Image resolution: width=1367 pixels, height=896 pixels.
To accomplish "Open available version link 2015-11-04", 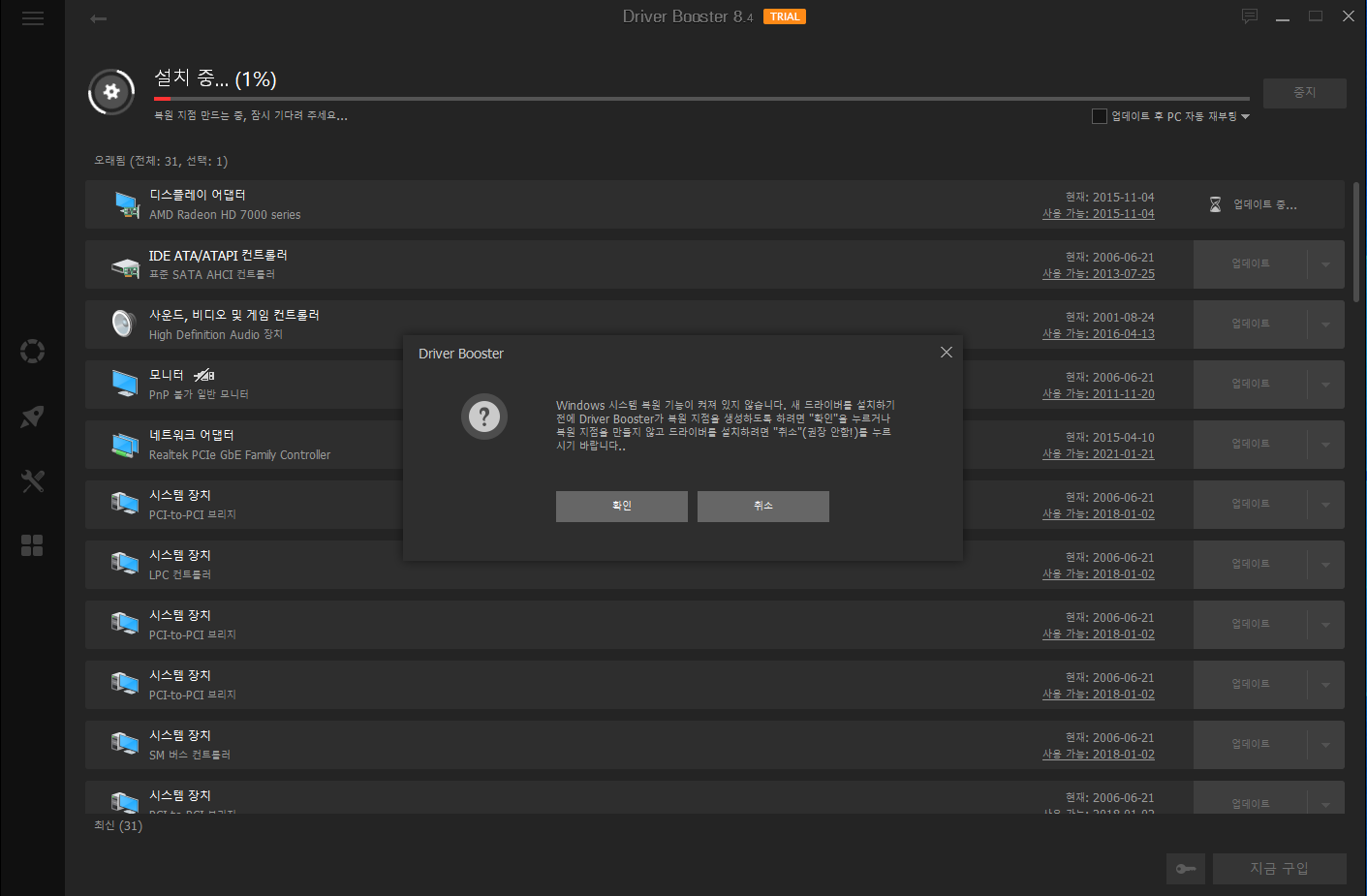I will point(1099,214).
